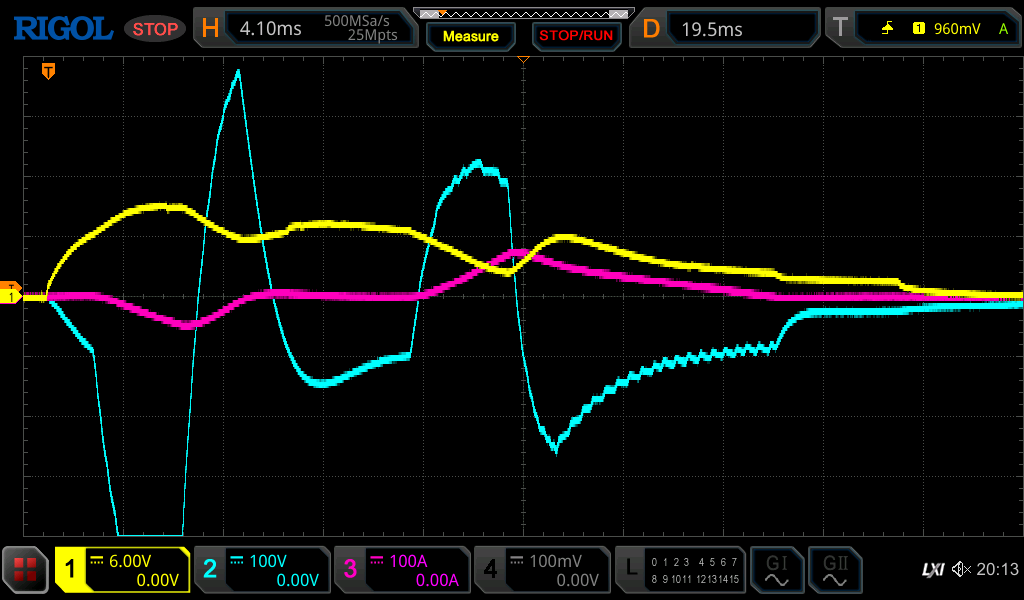1024x600 pixels.
Task: Open the logic analyzer L channel panel
Action: coord(681,570)
